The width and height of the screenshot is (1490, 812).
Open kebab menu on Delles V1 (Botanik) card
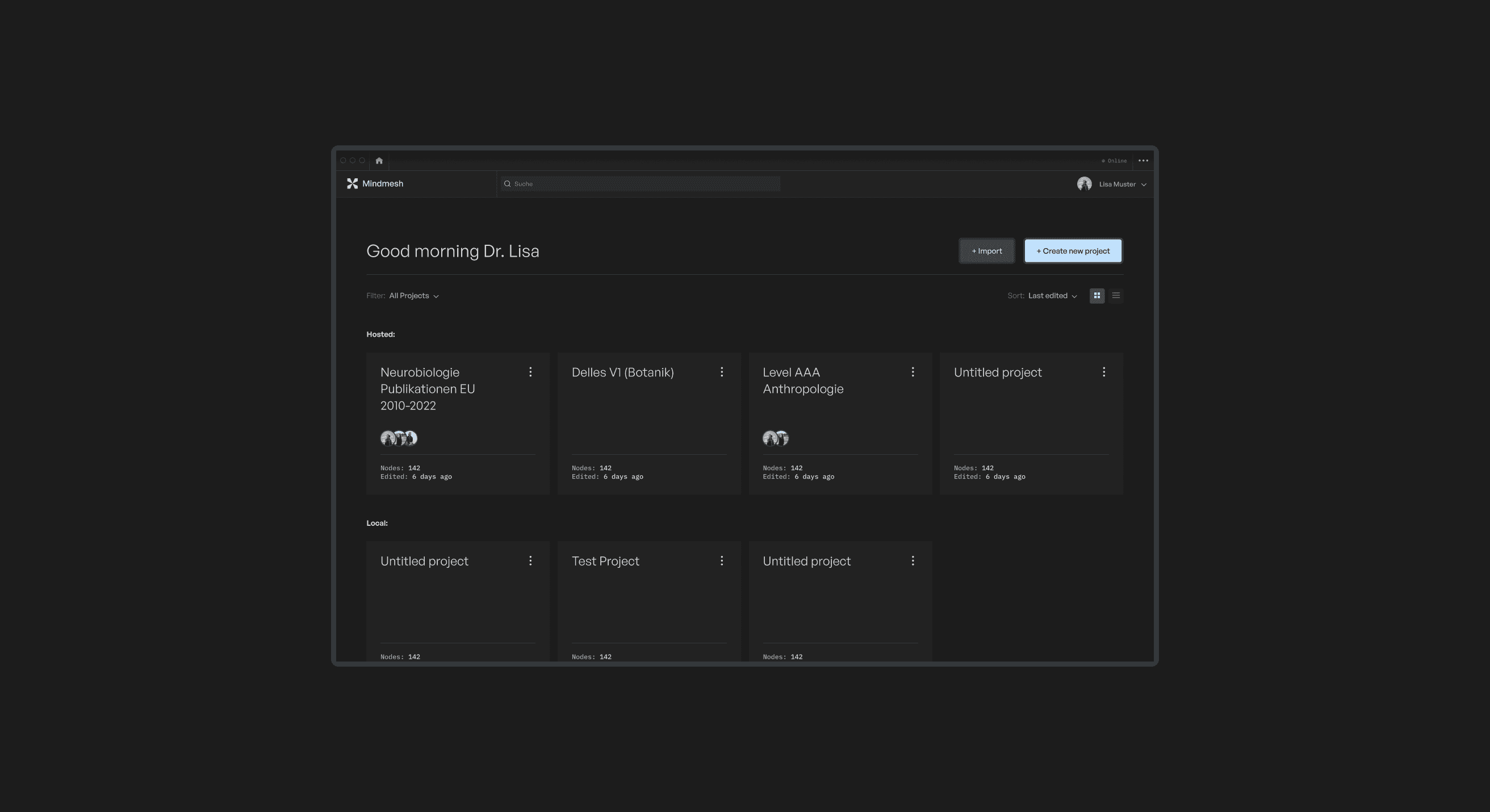pyautogui.click(x=721, y=372)
